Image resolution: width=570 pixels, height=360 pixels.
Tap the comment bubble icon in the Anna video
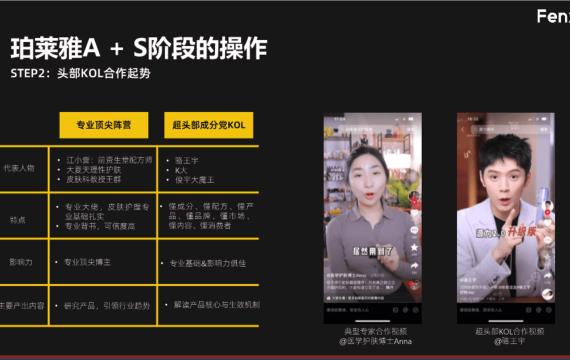pyautogui.click(x=414, y=230)
